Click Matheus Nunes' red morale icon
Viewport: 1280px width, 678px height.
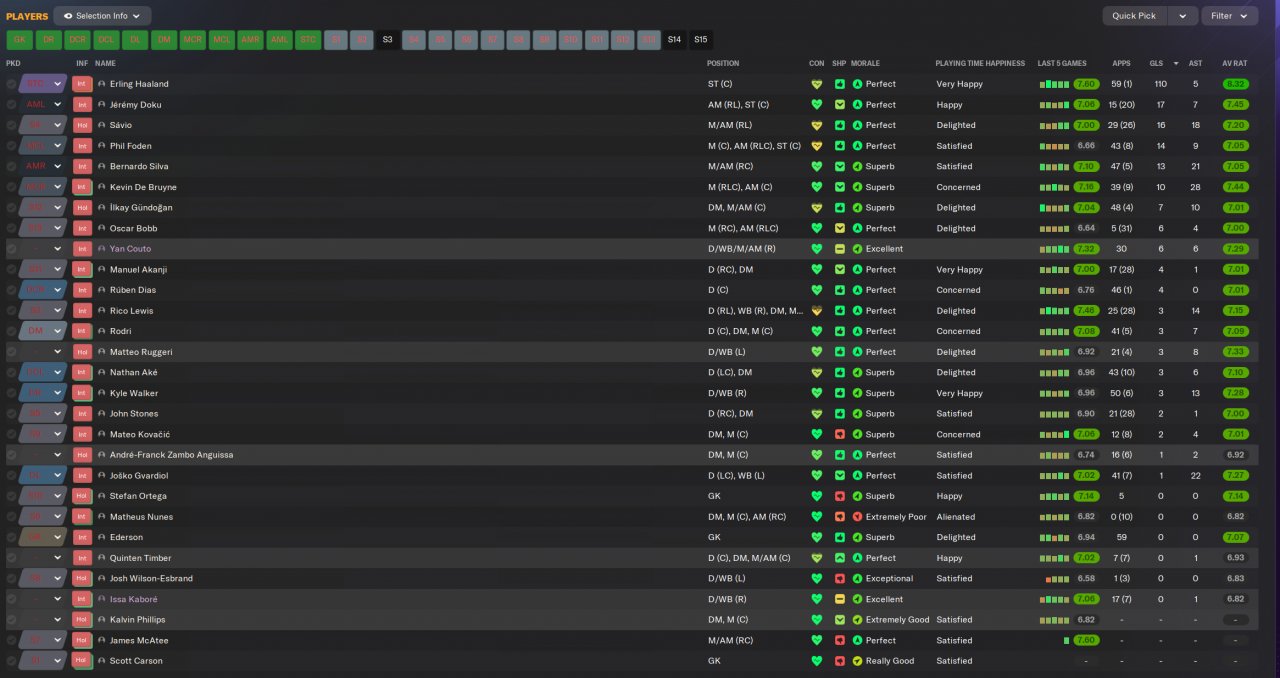[x=857, y=517]
